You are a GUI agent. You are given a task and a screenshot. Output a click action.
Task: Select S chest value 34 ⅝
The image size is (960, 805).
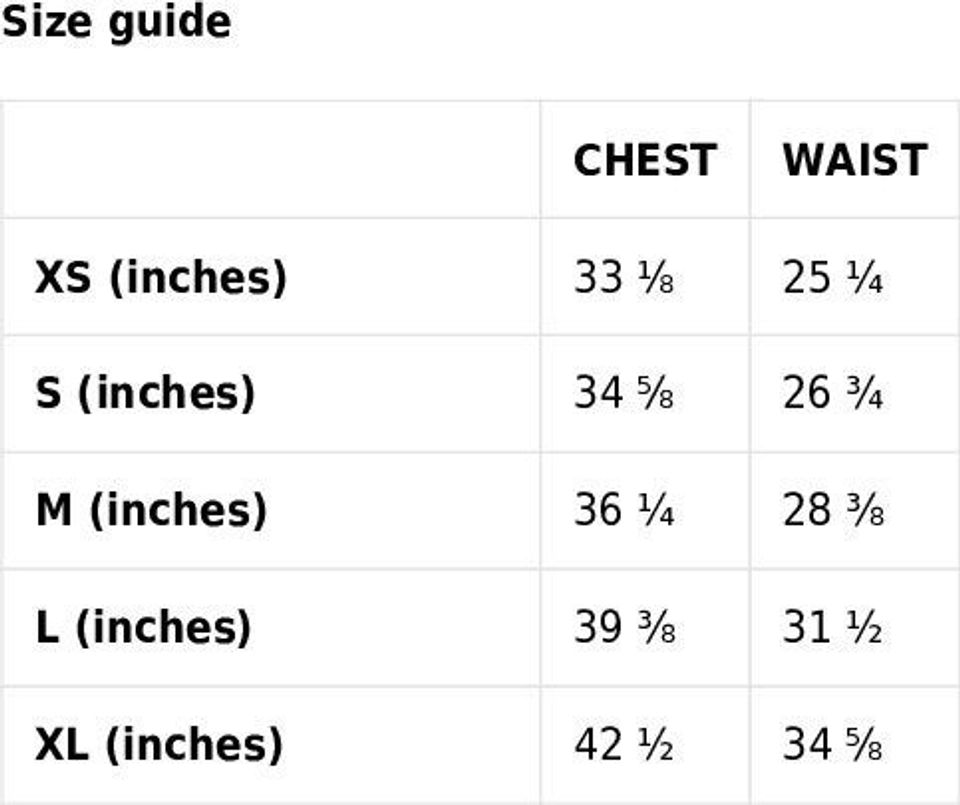(x=624, y=393)
